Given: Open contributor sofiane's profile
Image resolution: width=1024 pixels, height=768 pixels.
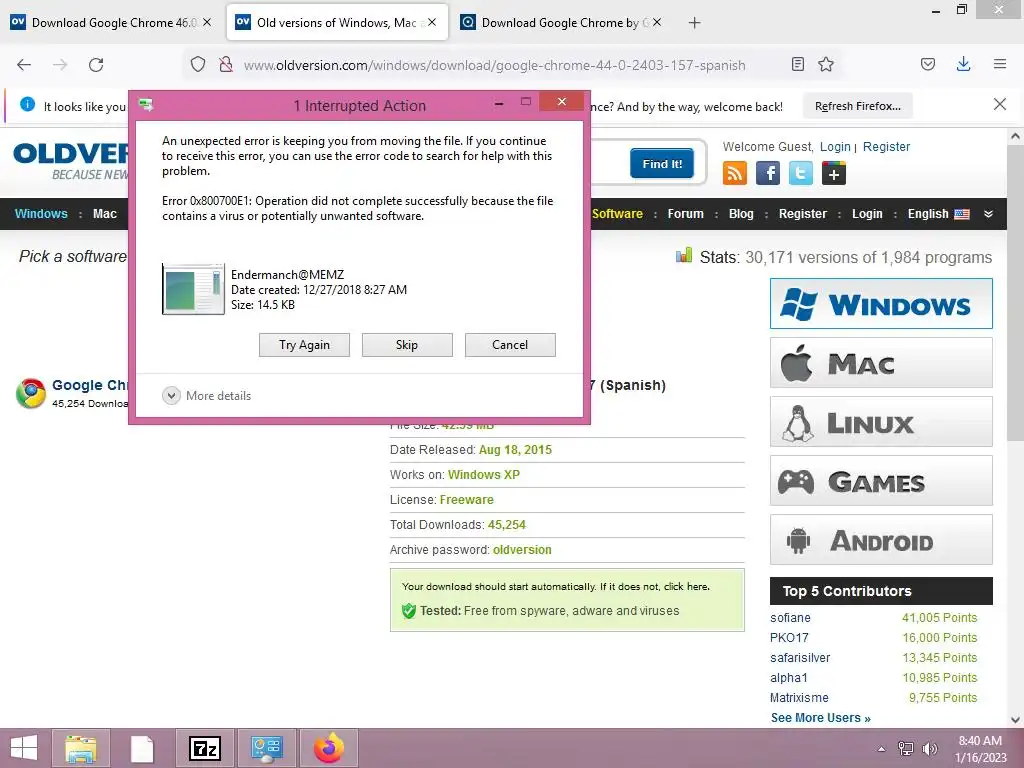Looking at the screenshot, I should coord(790,618).
